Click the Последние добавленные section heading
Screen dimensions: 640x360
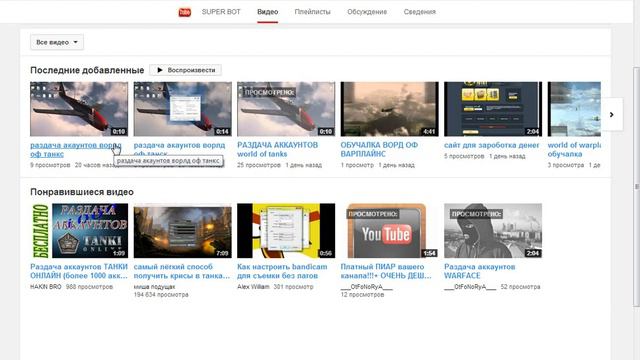(x=87, y=70)
